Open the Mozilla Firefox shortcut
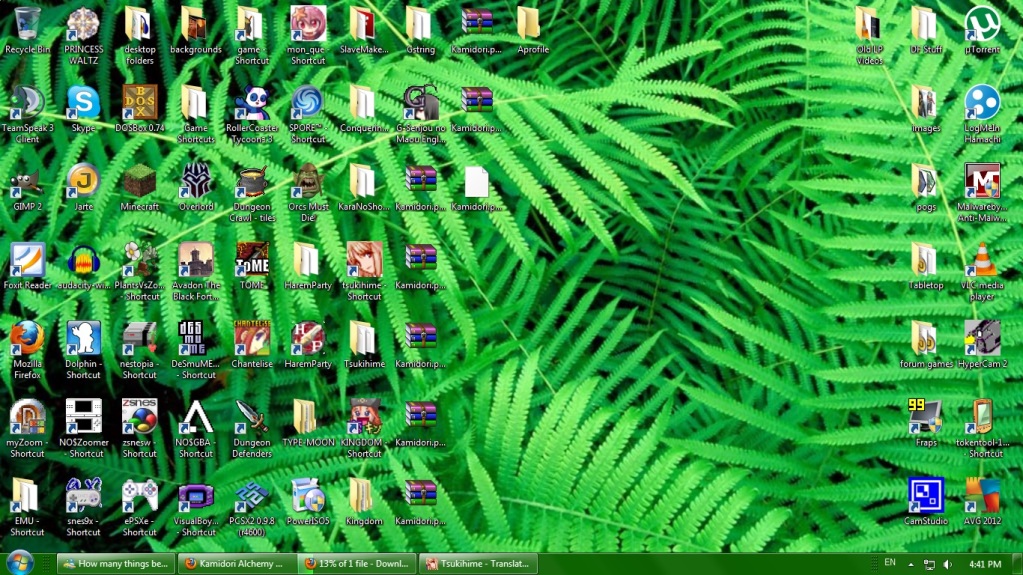Viewport: 1023px width, 575px height. point(27,338)
